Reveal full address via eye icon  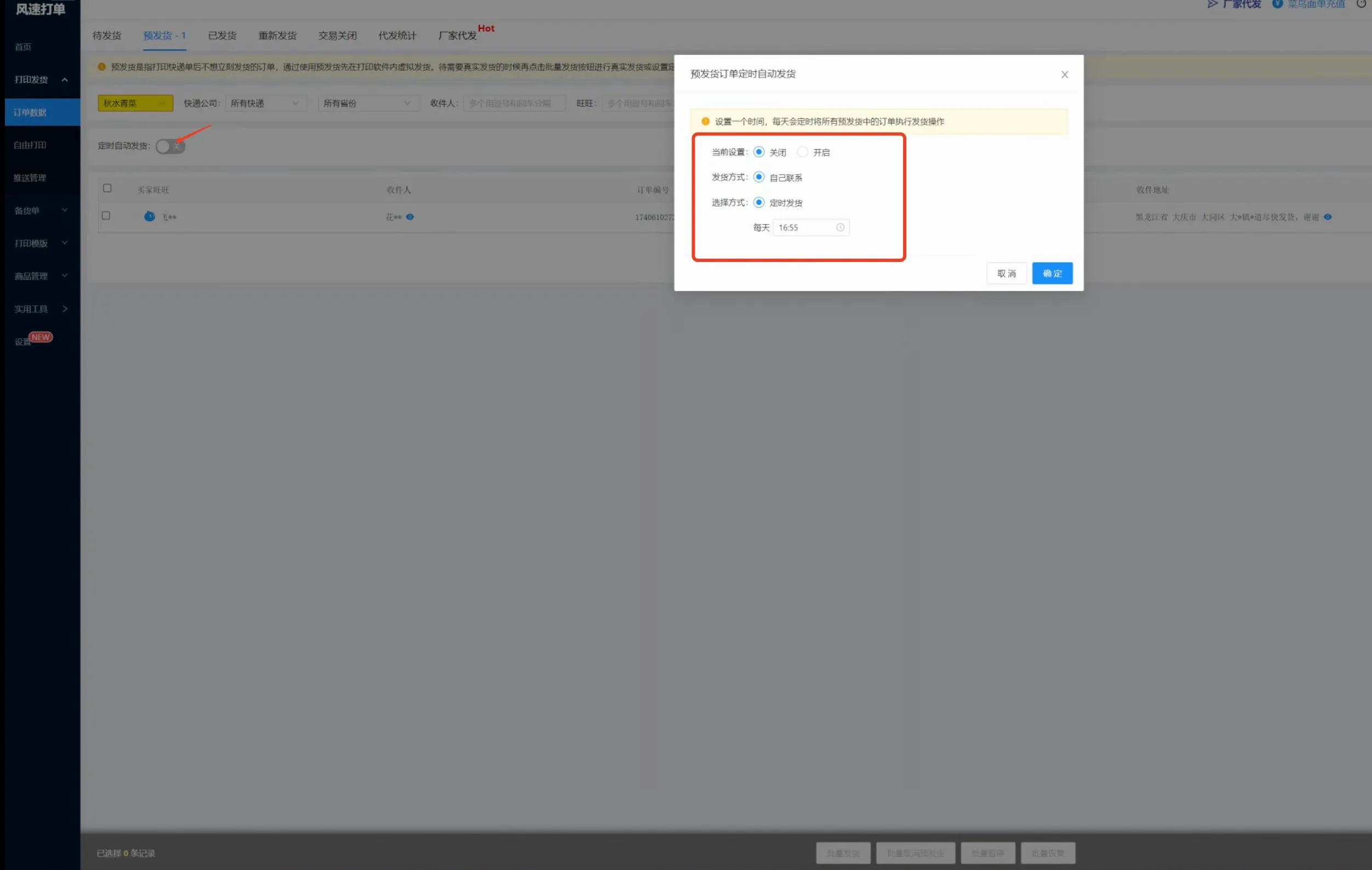(1328, 217)
